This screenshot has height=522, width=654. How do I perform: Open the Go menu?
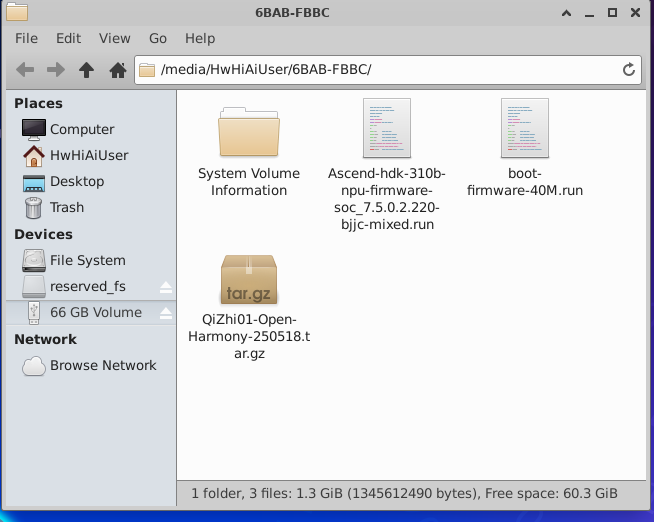tap(158, 38)
